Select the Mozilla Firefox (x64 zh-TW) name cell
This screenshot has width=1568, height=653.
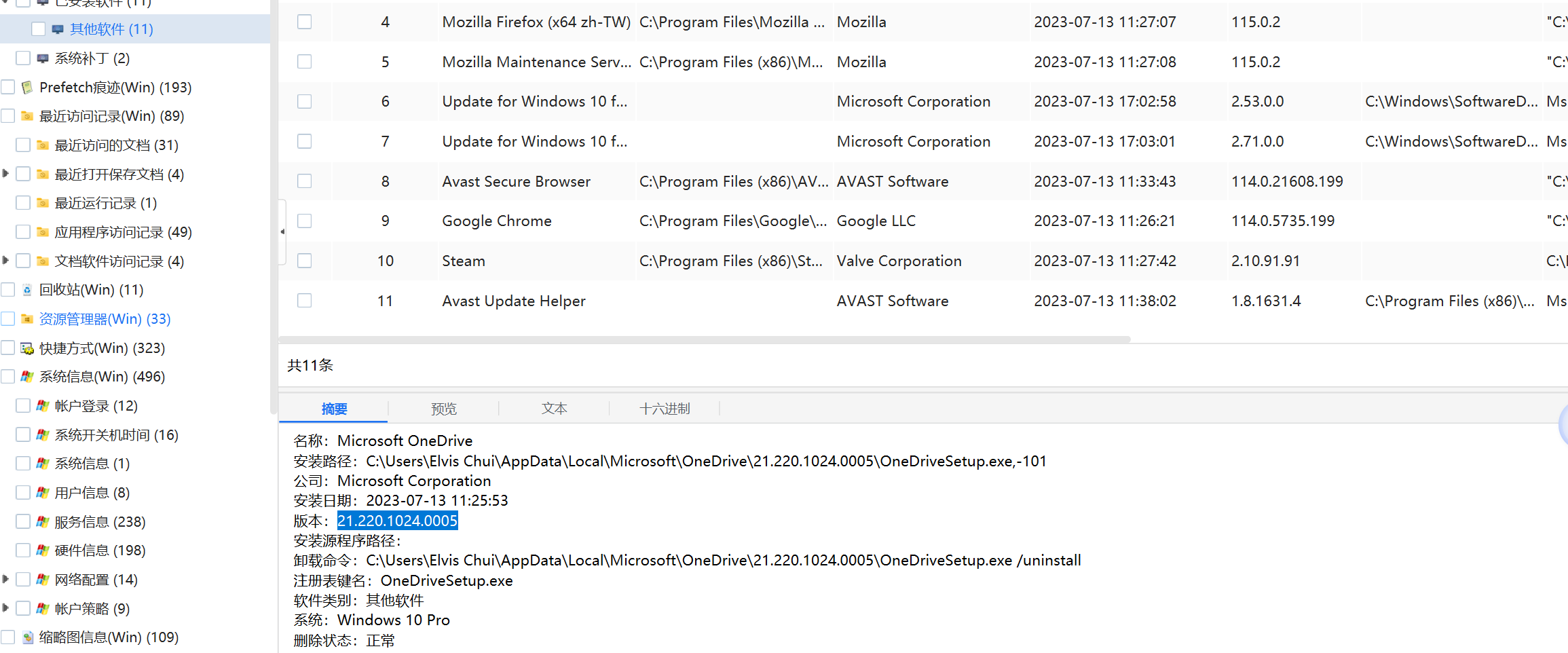536,22
